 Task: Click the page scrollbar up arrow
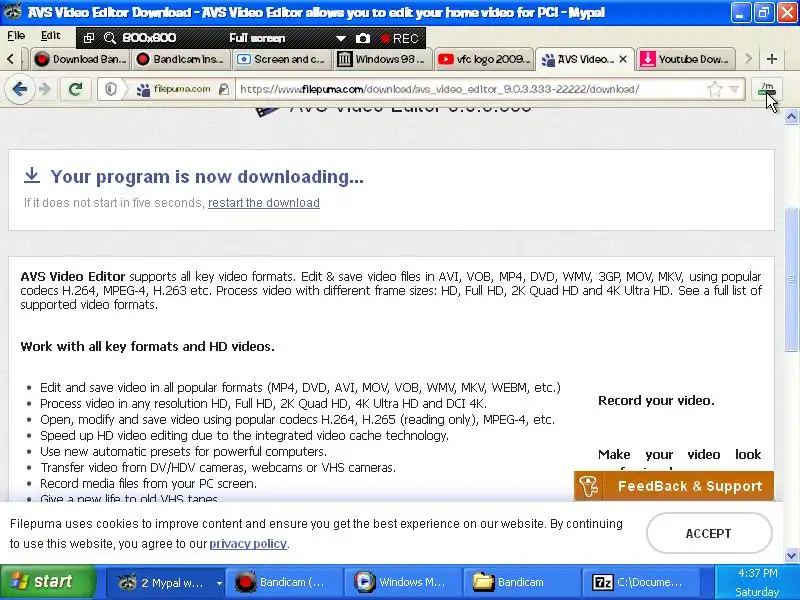pos(791,117)
